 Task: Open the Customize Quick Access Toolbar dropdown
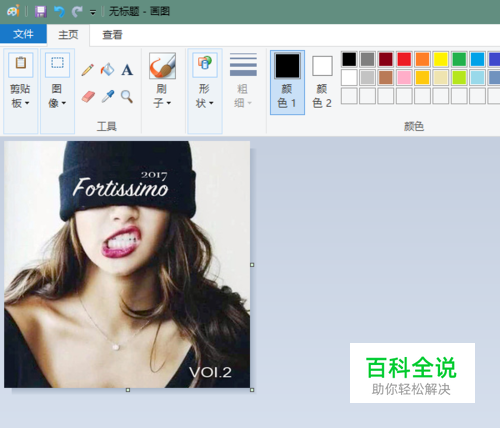tap(93, 13)
